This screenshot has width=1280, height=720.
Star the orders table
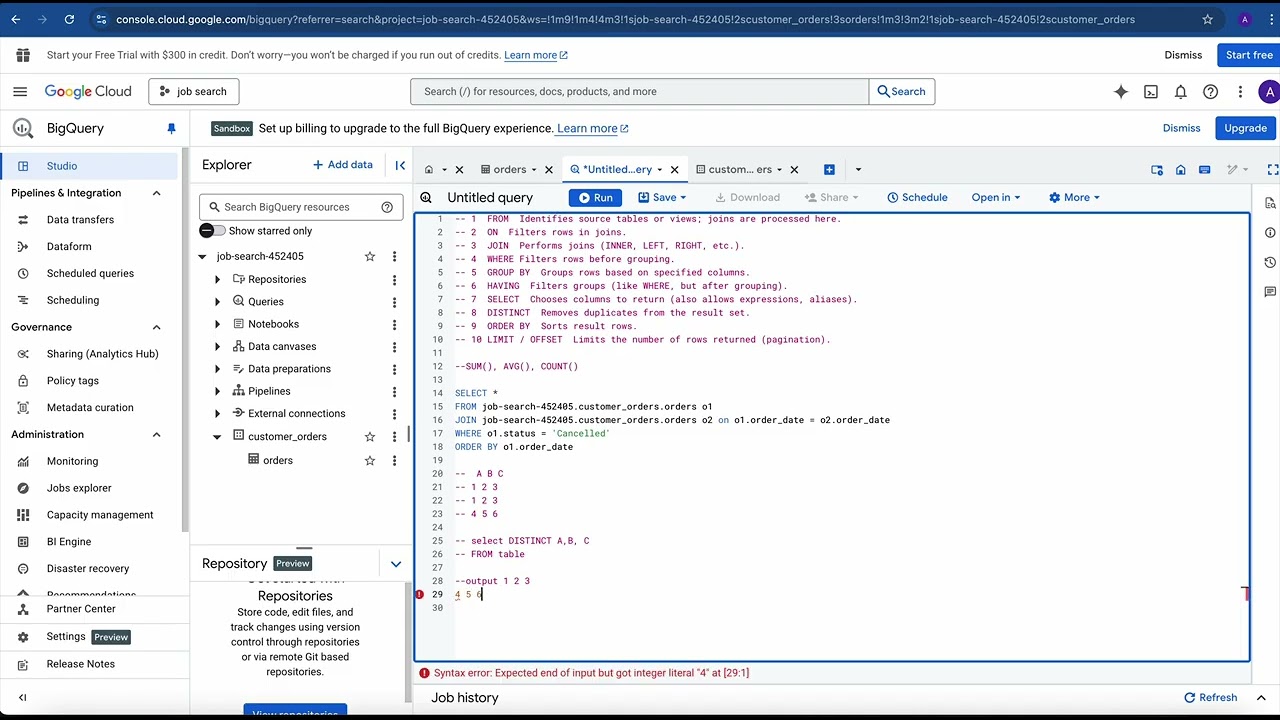(x=370, y=460)
